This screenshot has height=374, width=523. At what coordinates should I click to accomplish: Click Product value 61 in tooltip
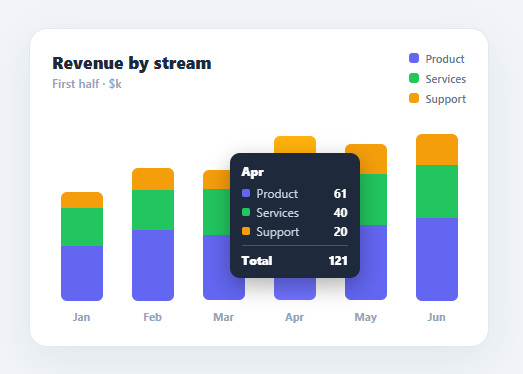[340, 194]
